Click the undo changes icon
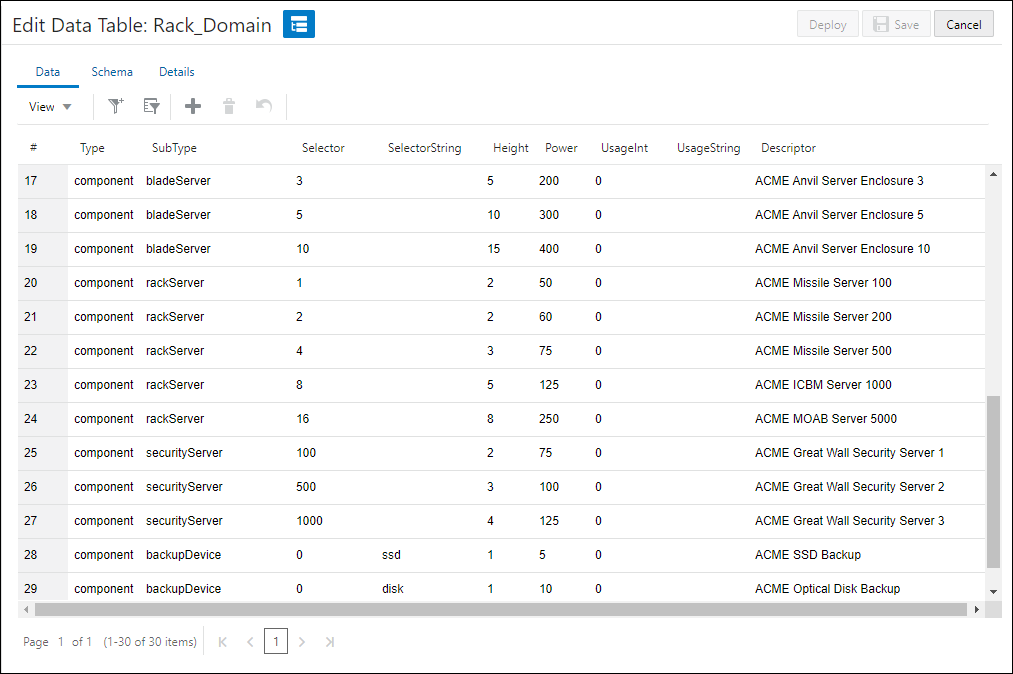 [x=264, y=105]
